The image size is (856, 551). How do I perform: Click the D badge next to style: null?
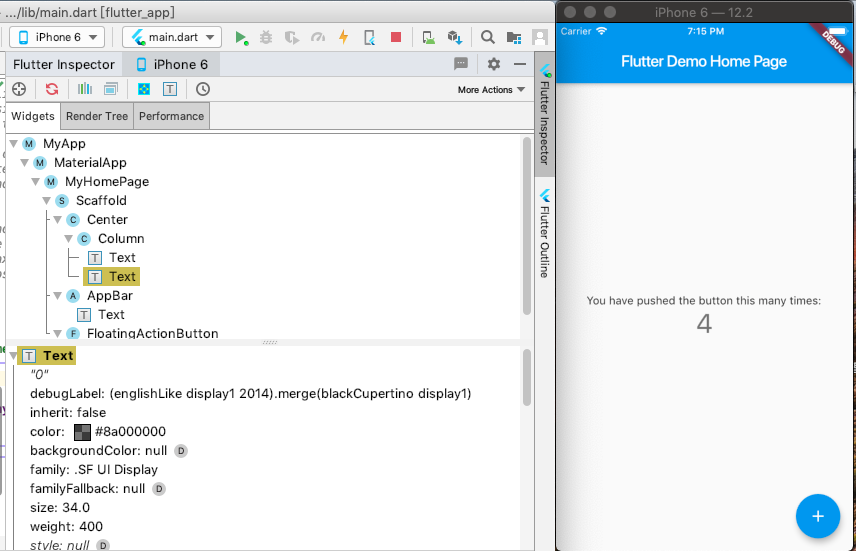103,545
